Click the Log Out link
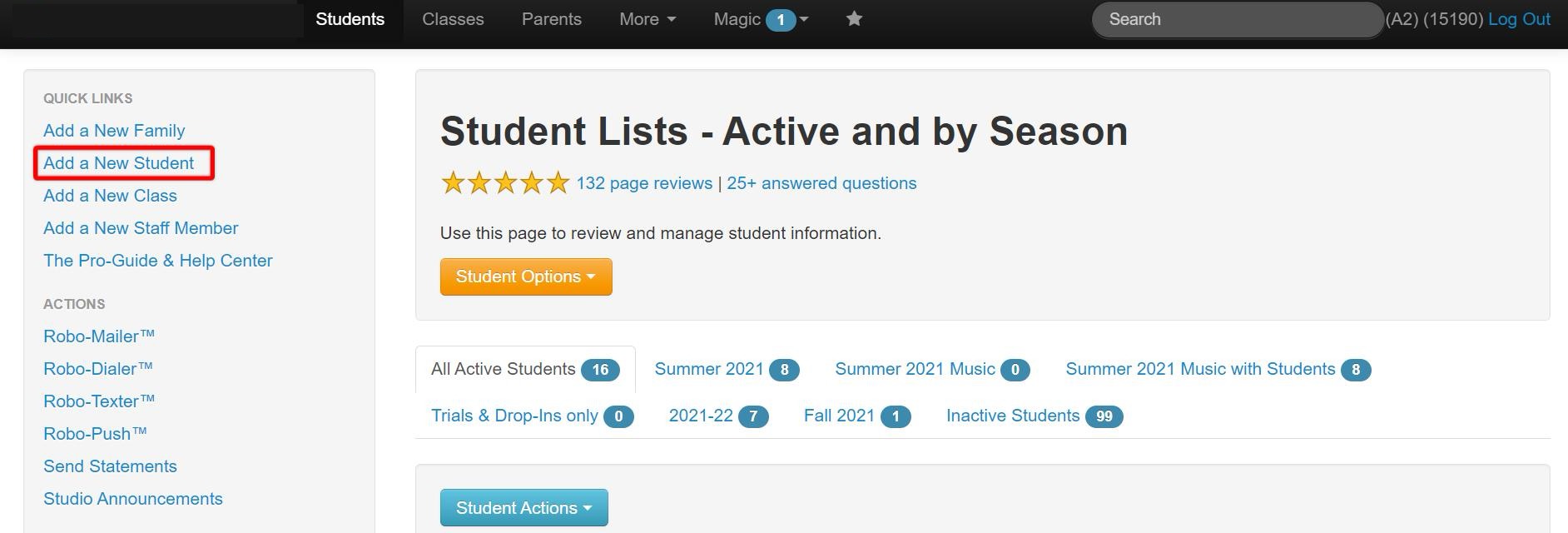The image size is (1568, 533). click(x=1519, y=19)
